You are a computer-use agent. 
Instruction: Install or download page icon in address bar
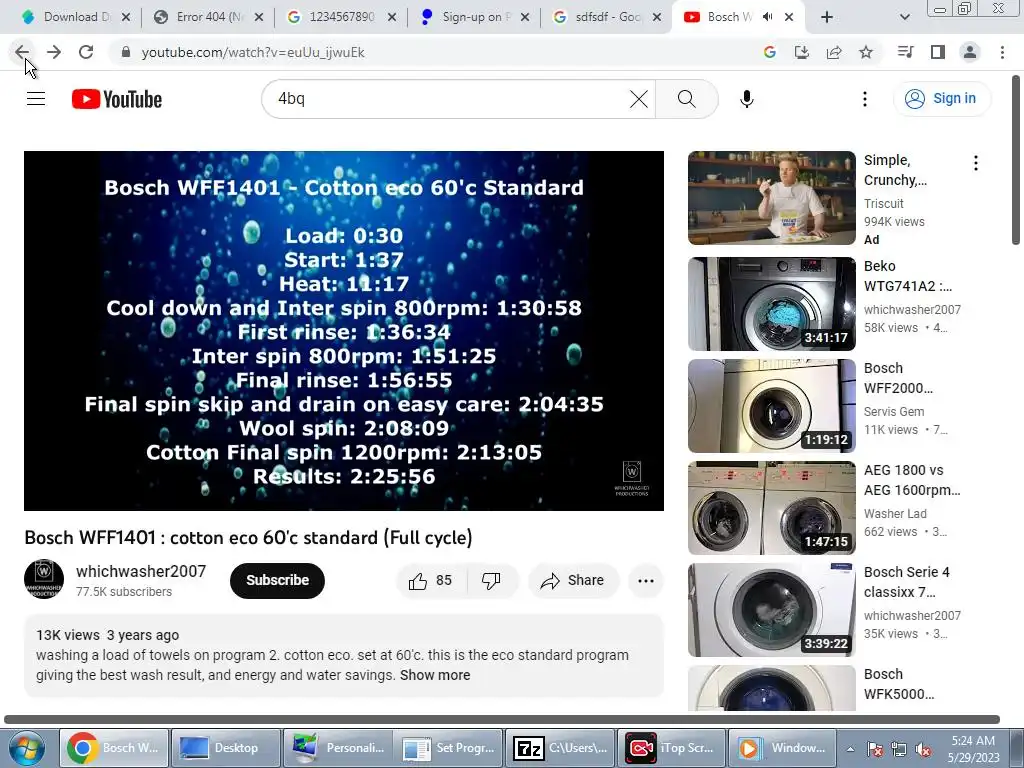(x=801, y=52)
